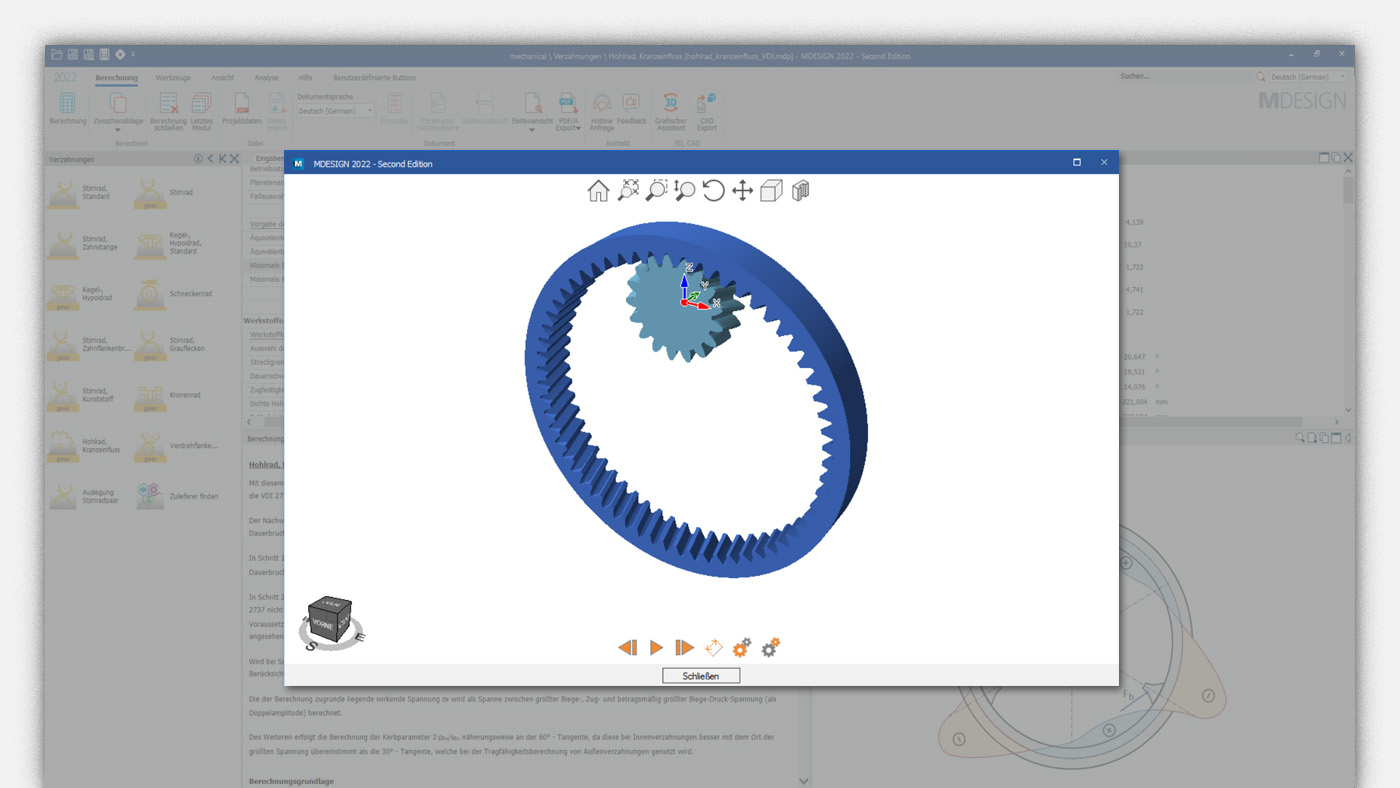Image resolution: width=1400 pixels, height=788 pixels.
Task: Select the Kegel-, Hypoidrad, Standard module
Action: [x=169, y=243]
